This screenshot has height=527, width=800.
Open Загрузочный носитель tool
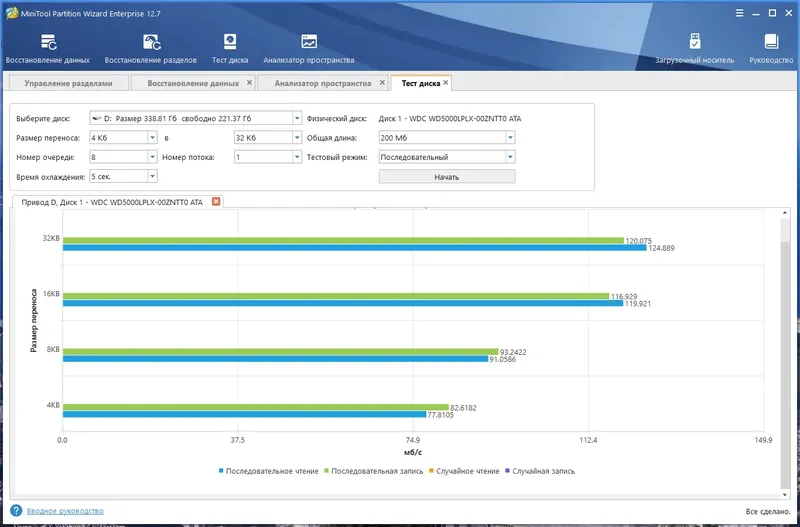pos(695,49)
